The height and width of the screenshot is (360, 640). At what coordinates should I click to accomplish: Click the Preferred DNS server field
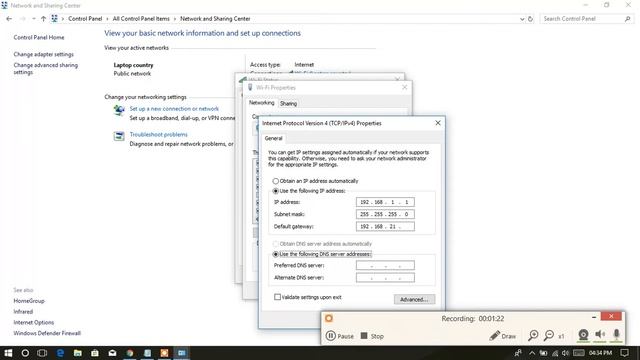385,265
